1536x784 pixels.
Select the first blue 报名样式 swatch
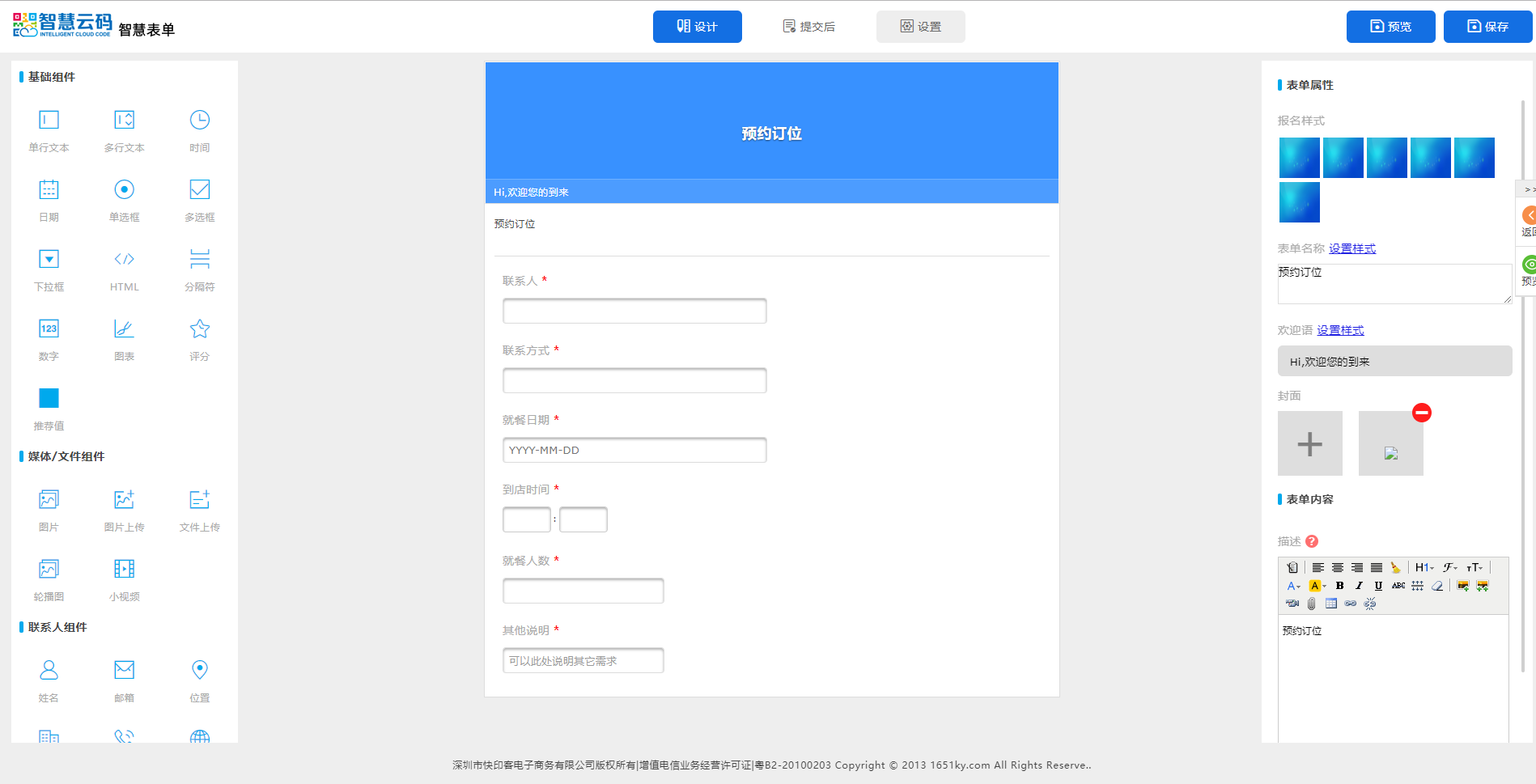(1299, 158)
